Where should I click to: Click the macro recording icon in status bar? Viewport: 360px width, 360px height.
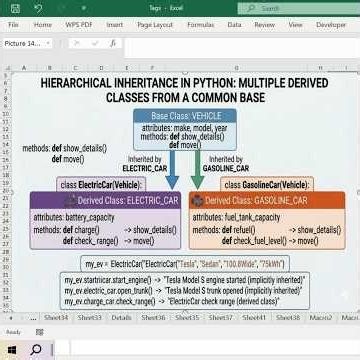pos(40,332)
